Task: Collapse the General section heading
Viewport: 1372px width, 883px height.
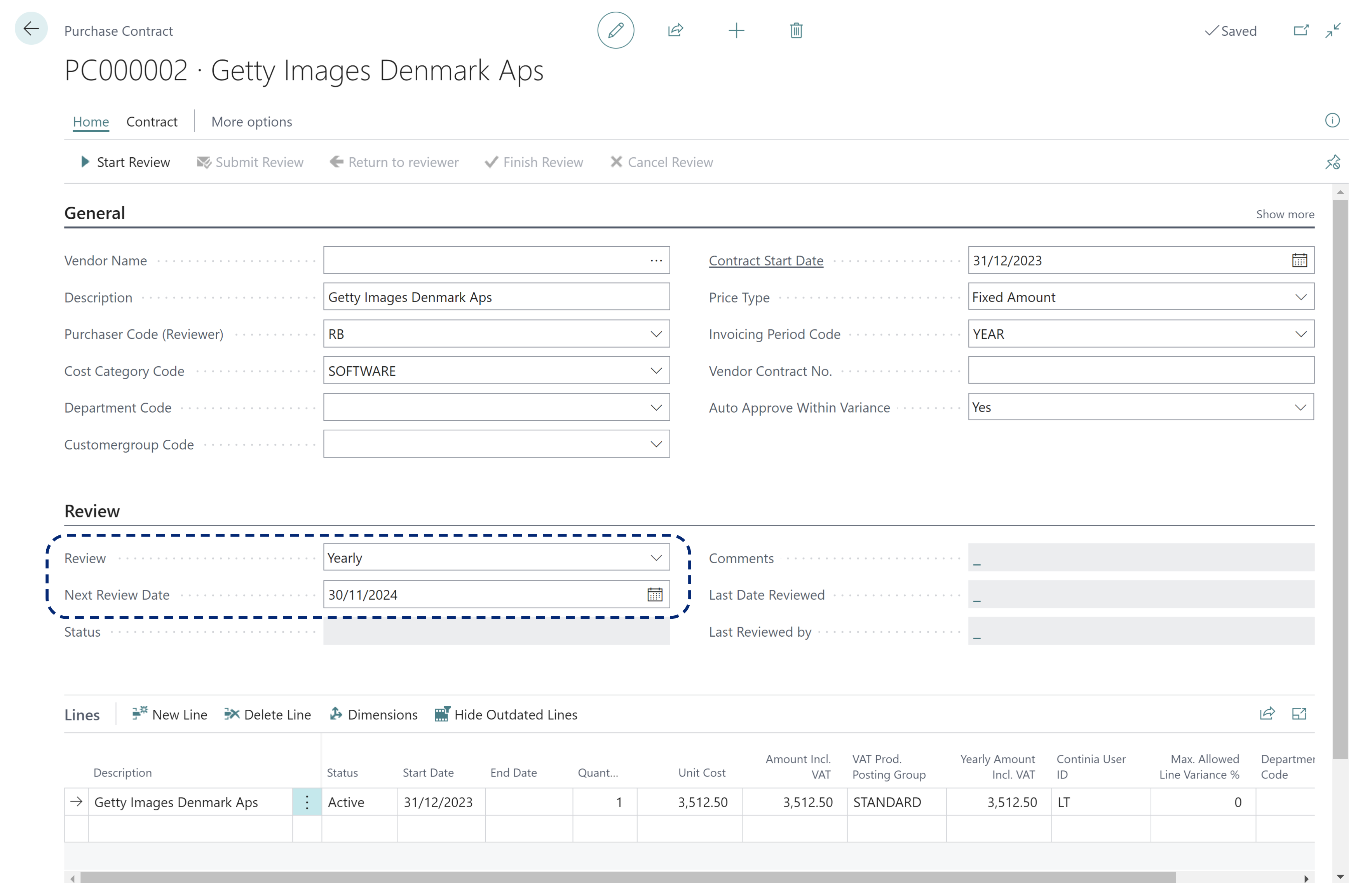Action: [x=94, y=213]
